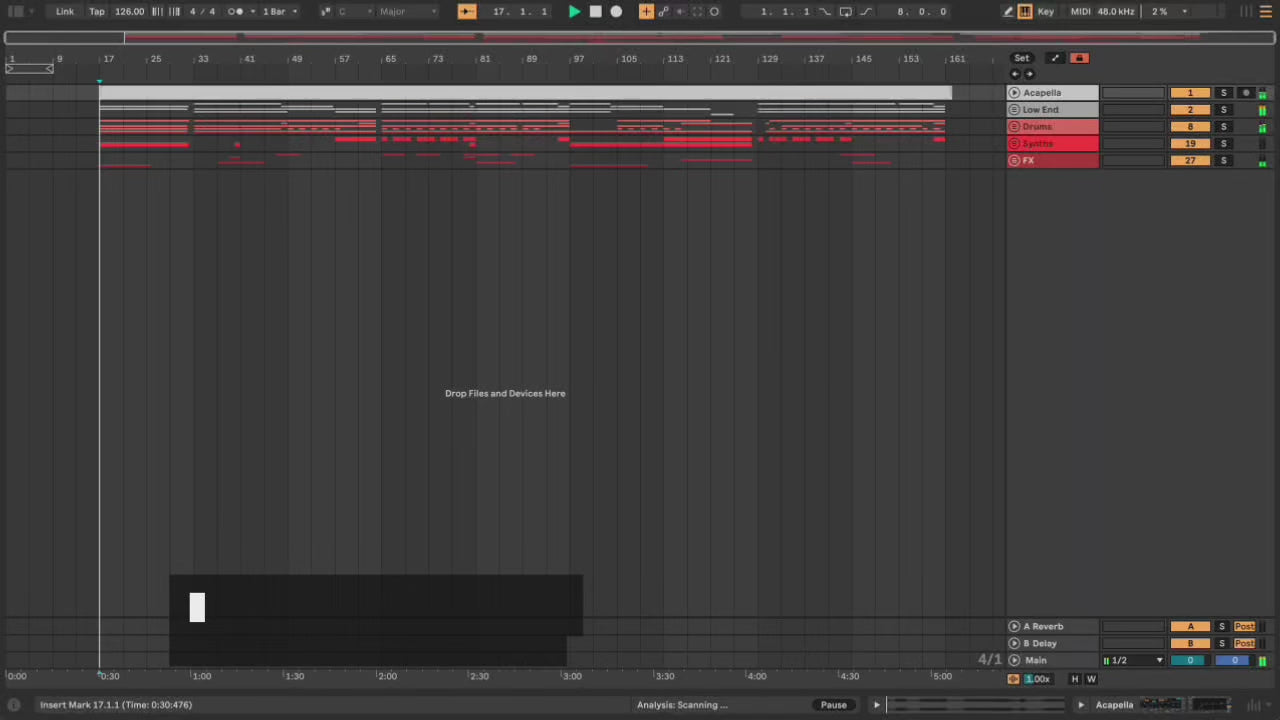1280x720 pixels.
Task: Click the MIDI Arrangement Overdub plus icon
Action: (x=646, y=11)
